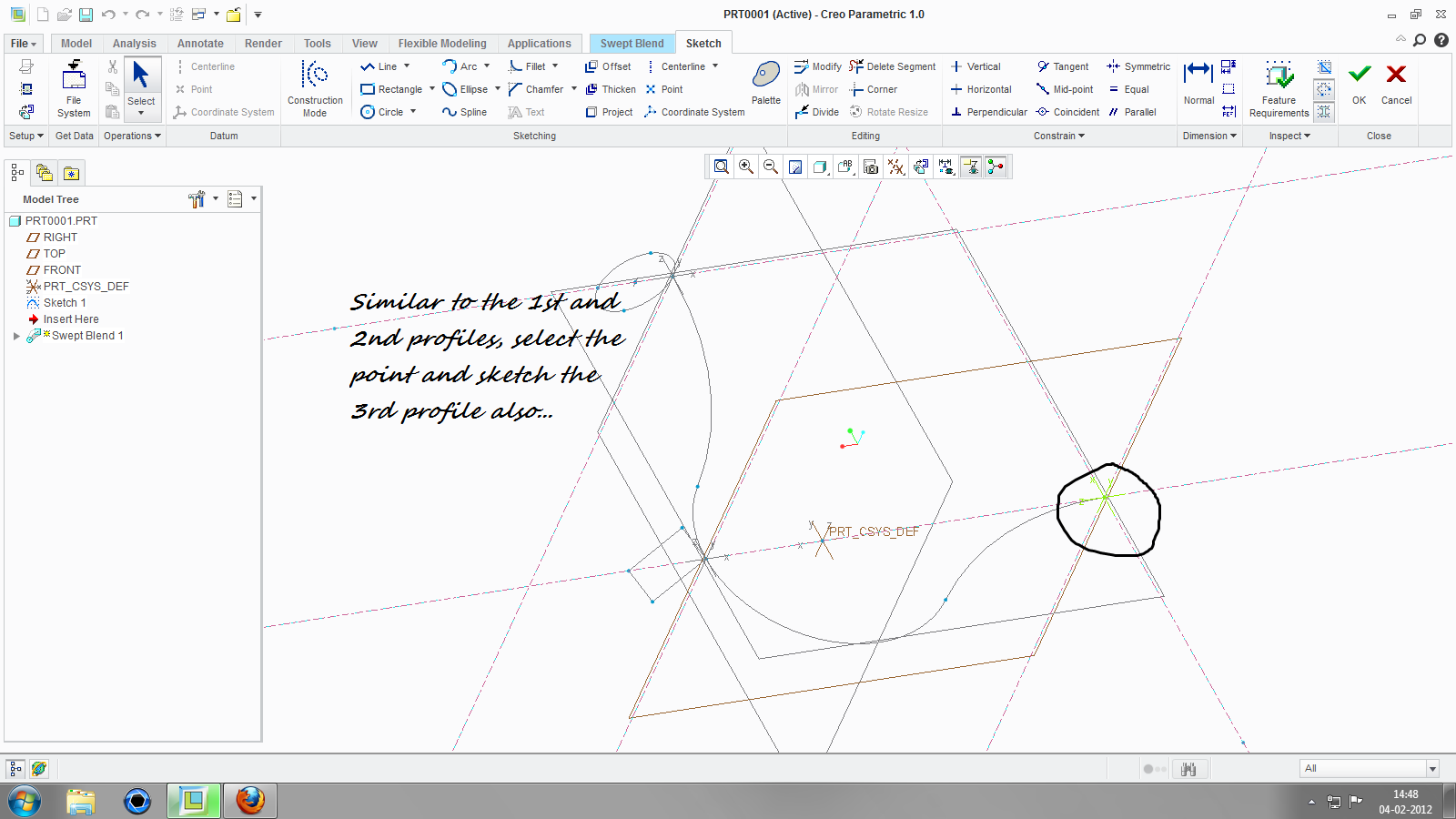Activate the Offset tool
The height and width of the screenshot is (819, 1456).
(608, 66)
